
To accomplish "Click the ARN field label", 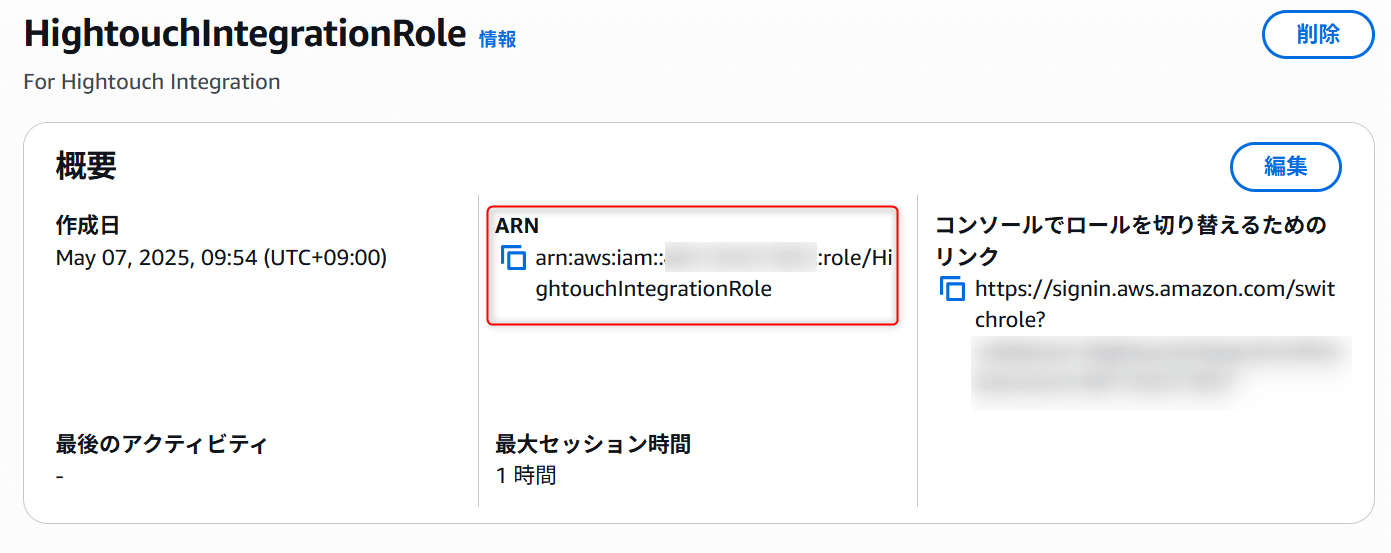I will (517, 226).
